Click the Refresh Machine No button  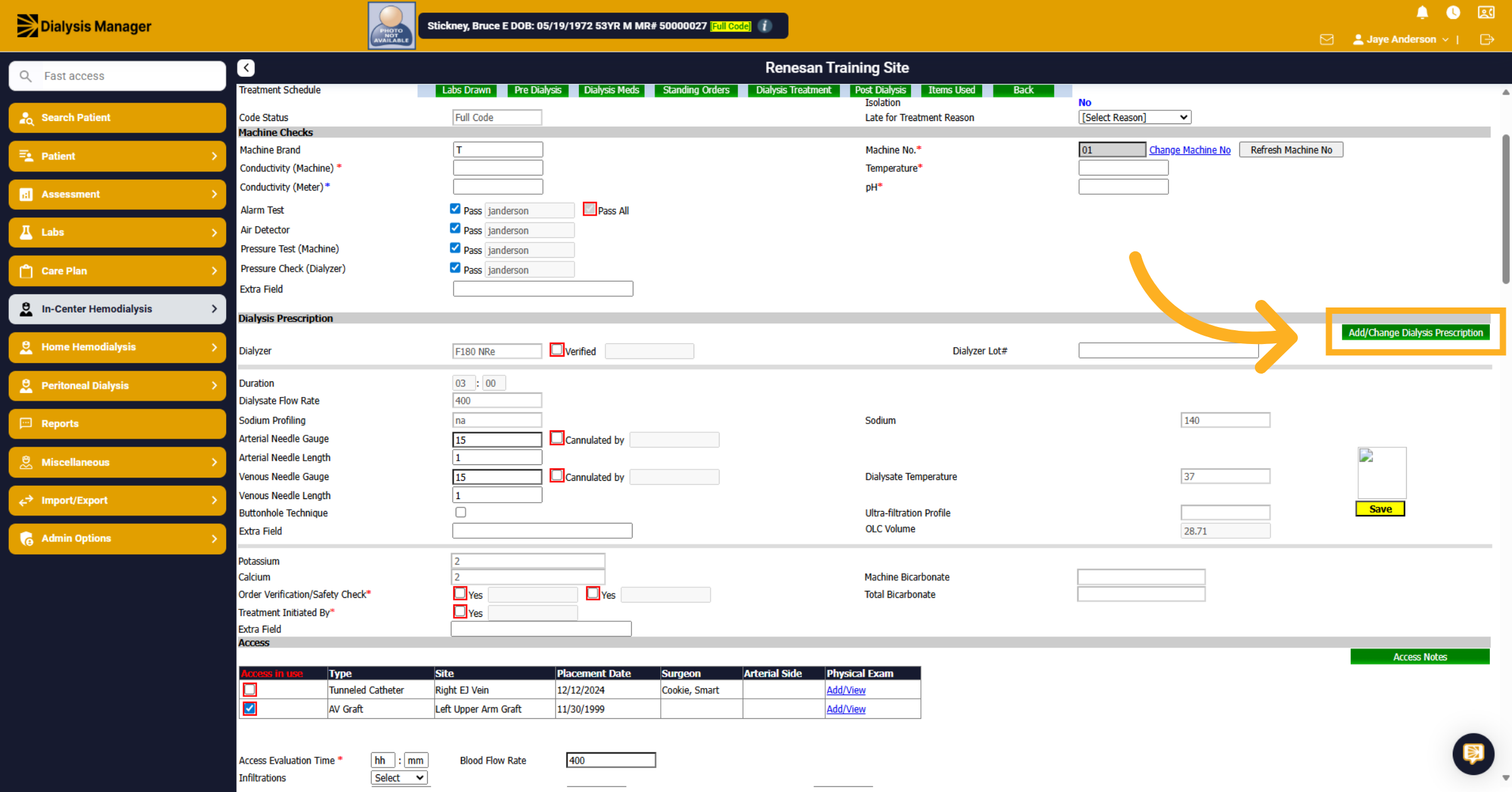[1291, 150]
